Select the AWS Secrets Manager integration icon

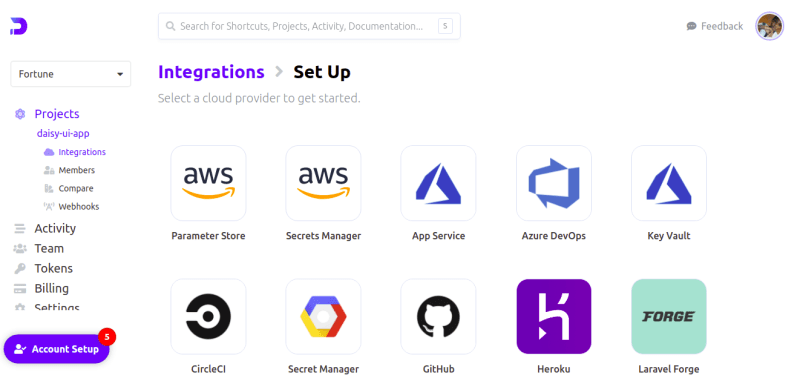(323, 183)
